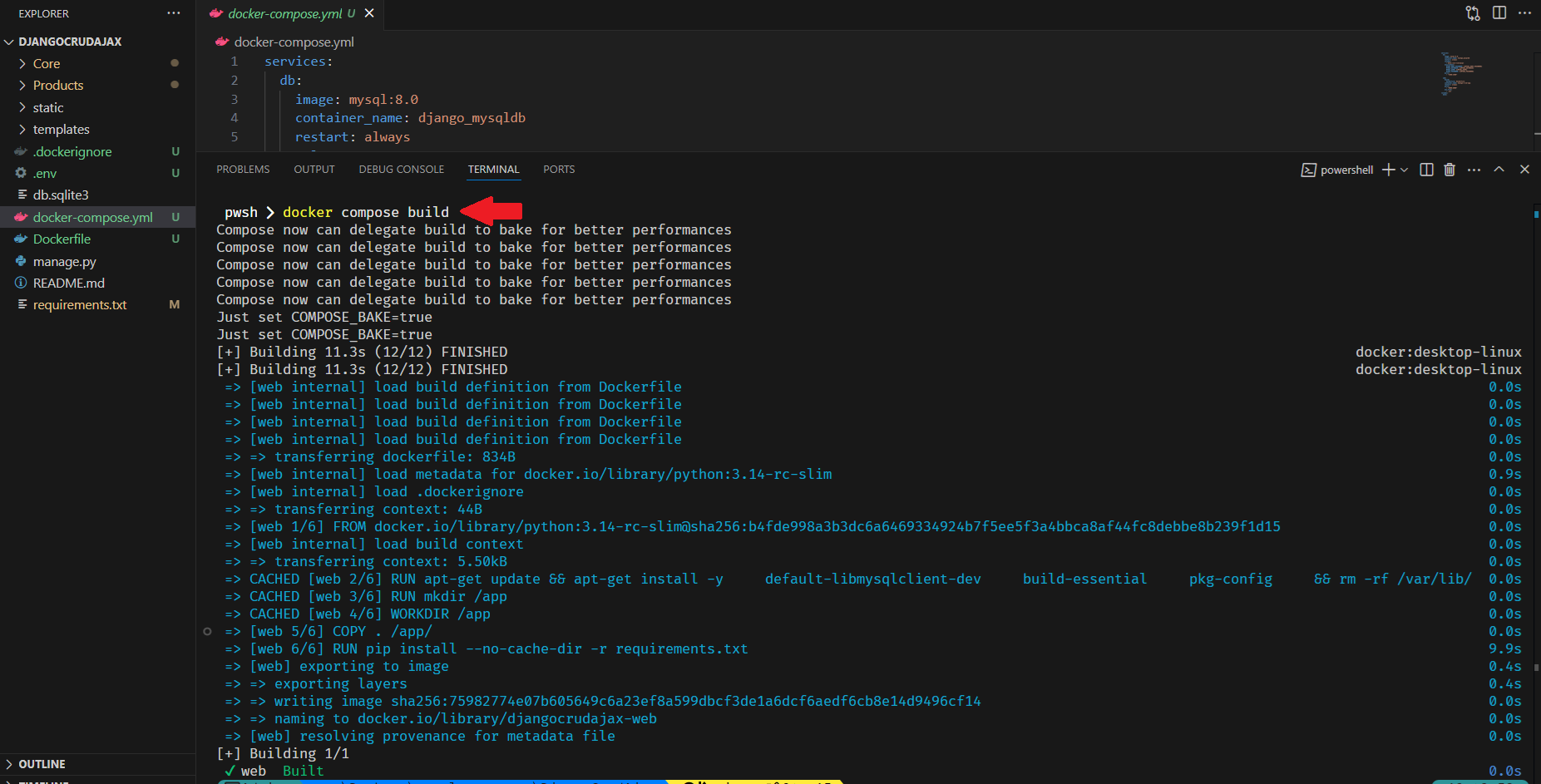Open editor more actions ellipsis
Screen dimensions: 1541x784
tap(1524, 13)
